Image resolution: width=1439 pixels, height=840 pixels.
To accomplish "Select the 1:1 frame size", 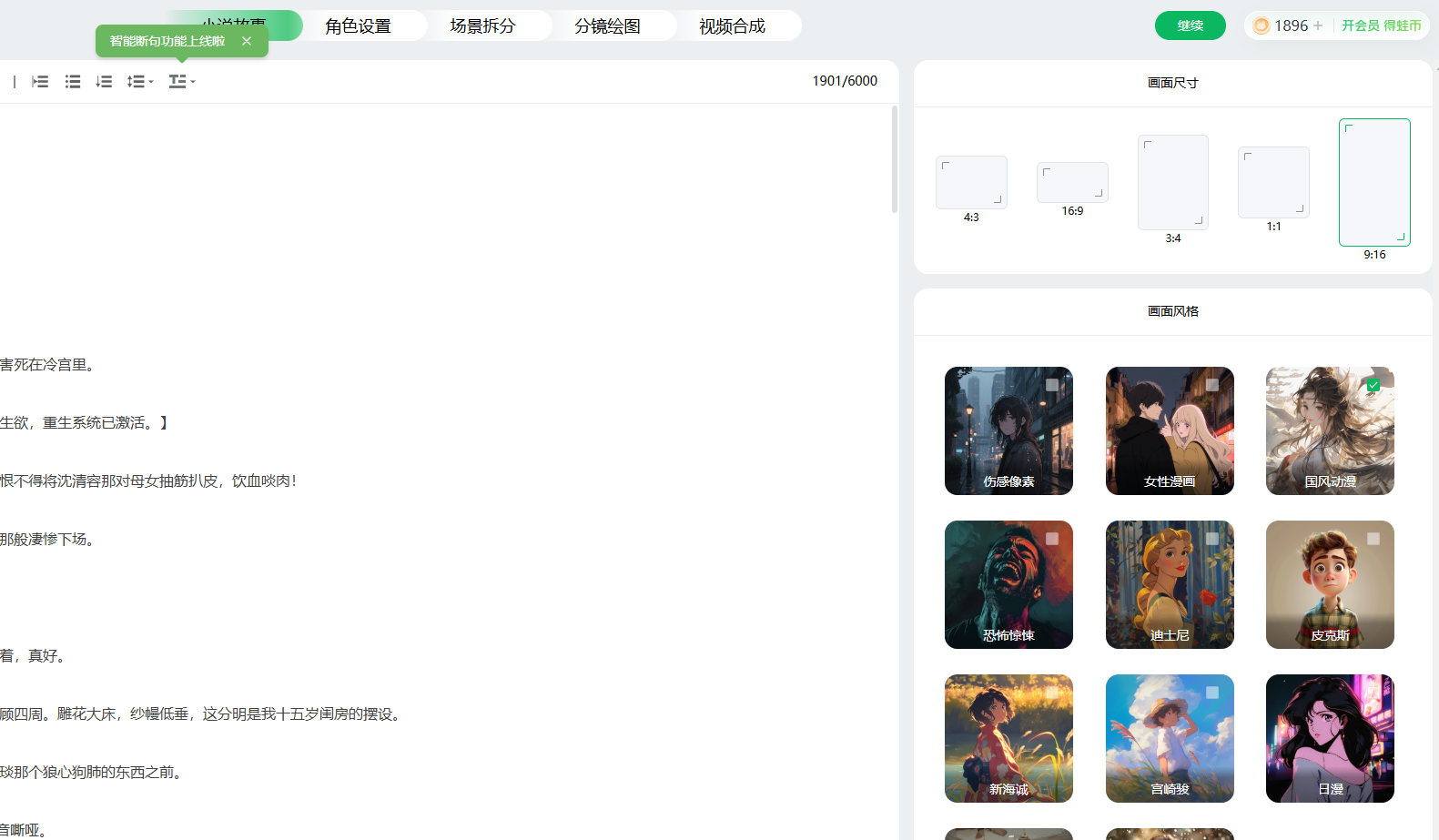I will tap(1273, 182).
